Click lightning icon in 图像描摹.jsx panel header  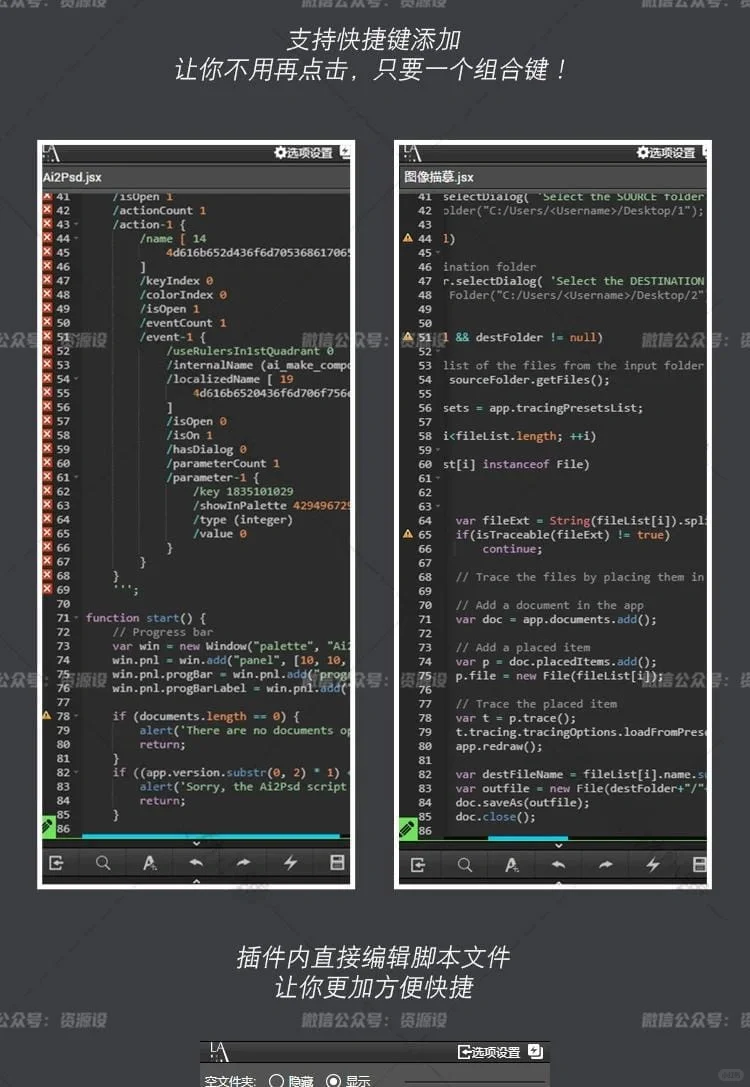[x=705, y=152]
